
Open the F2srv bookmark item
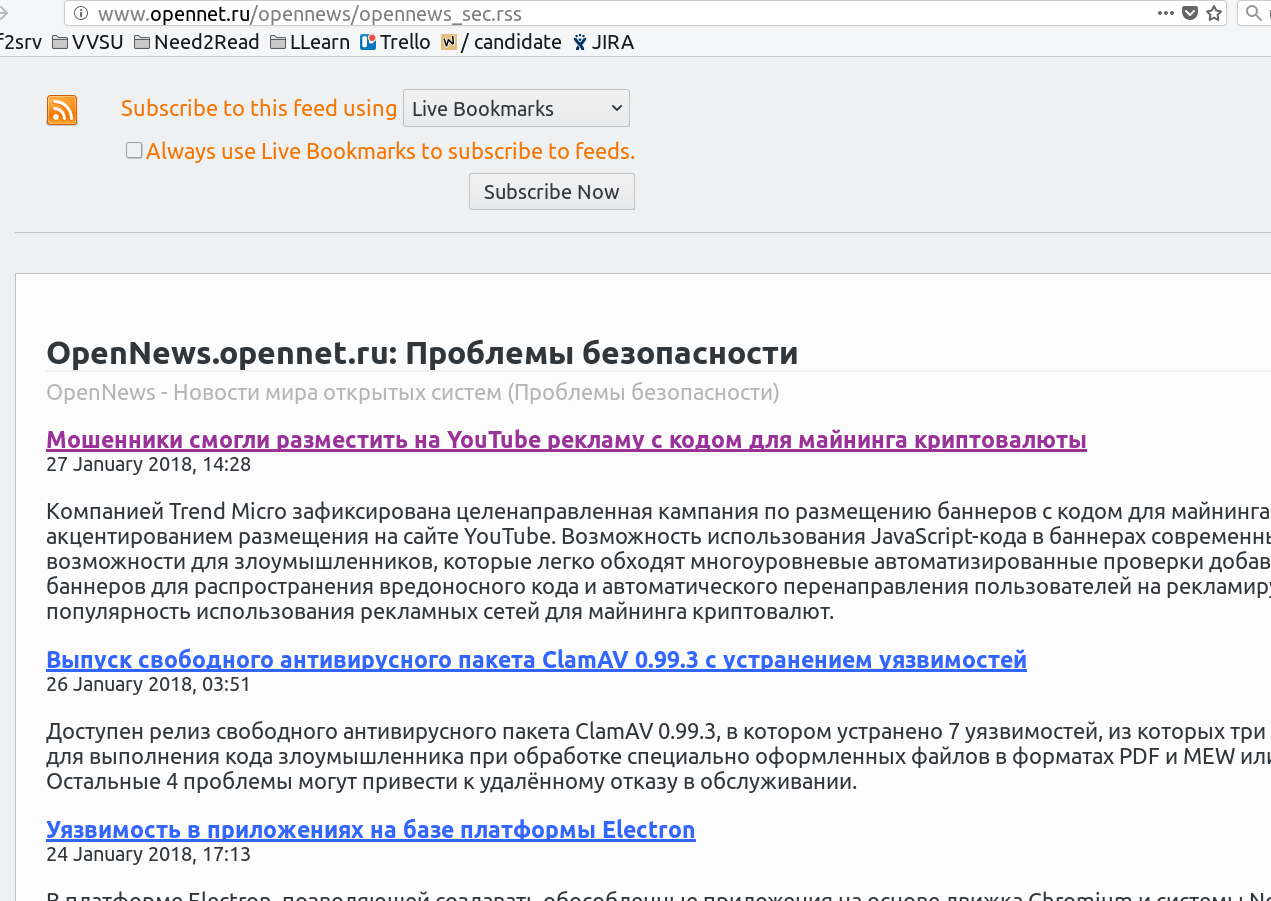click(x=20, y=42)
